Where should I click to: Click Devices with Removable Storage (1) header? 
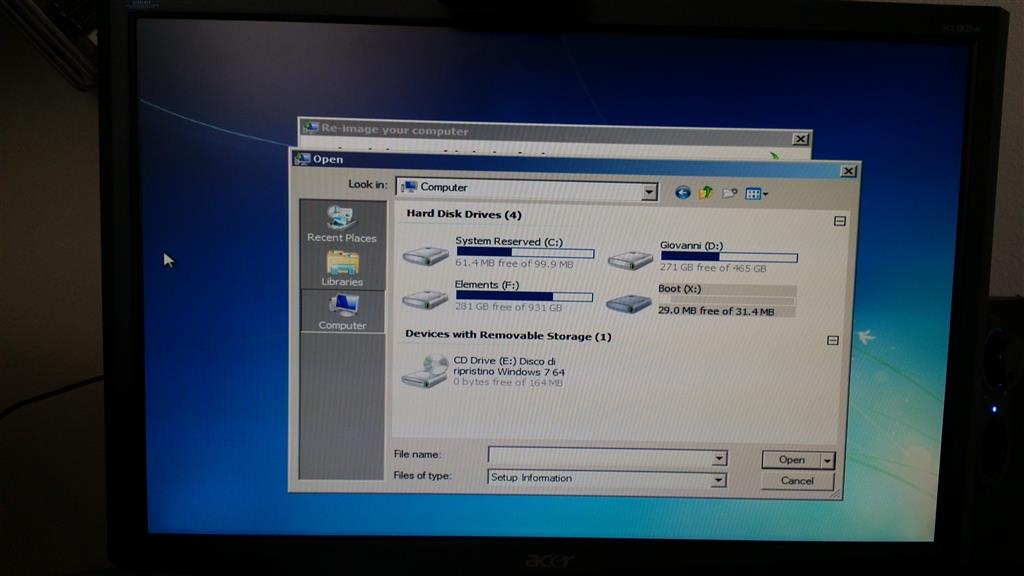pyautogui.click(x=508, y=335)
